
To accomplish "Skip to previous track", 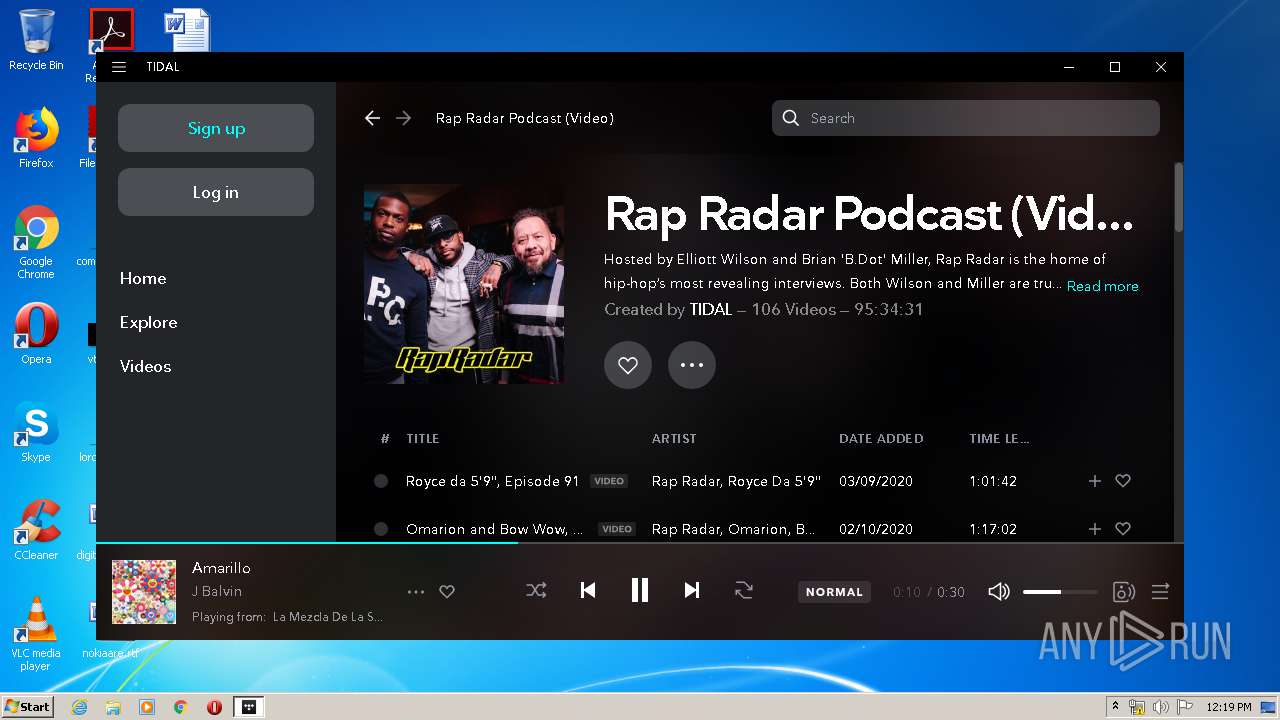I will (588, 591).
